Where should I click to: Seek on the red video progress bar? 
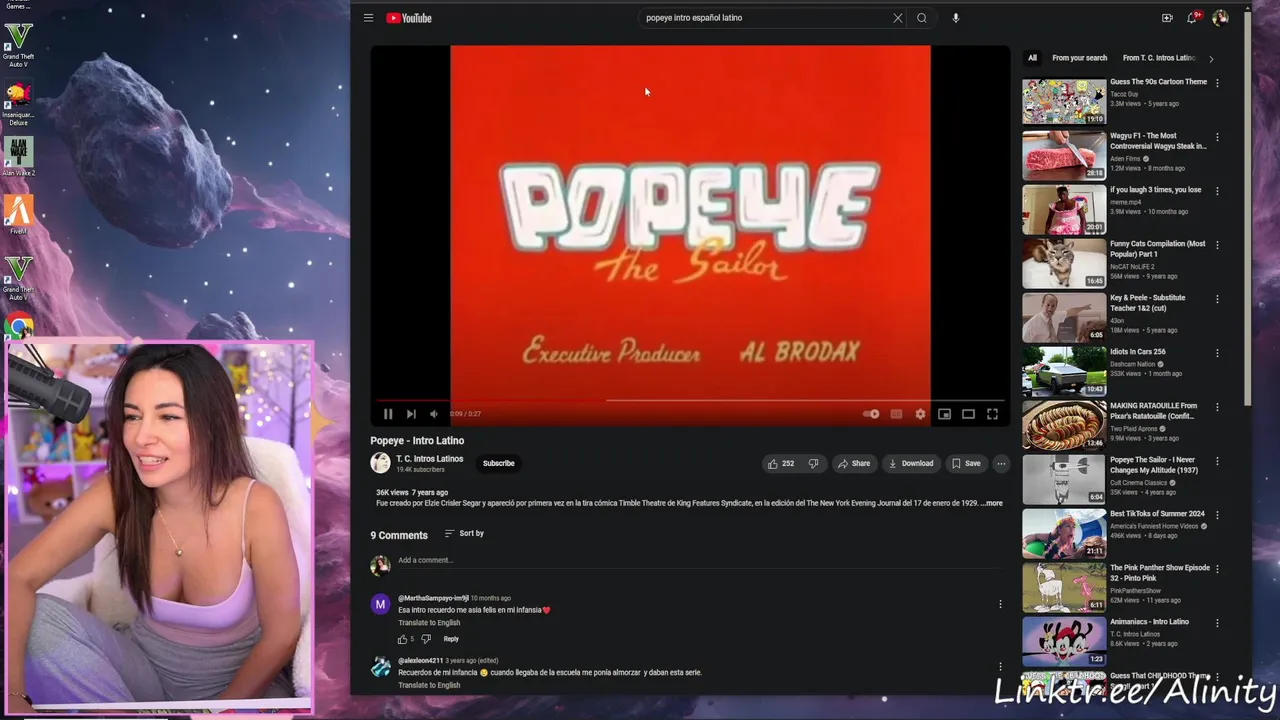click(x=690, y=400)
